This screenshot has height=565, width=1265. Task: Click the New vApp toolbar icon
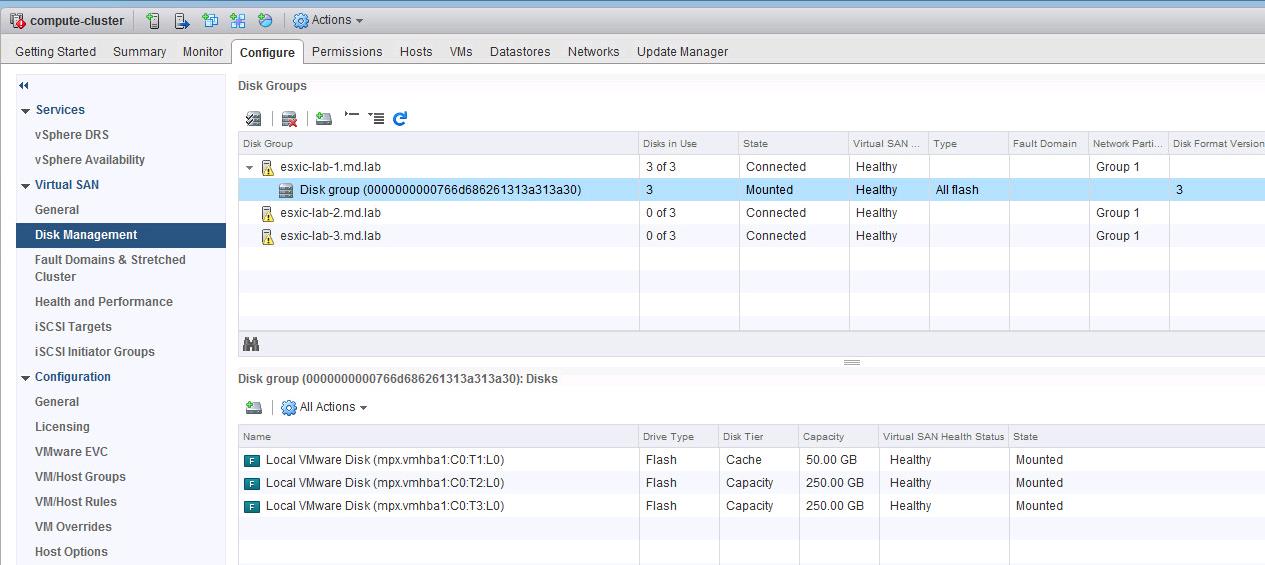tap(237, 20)
